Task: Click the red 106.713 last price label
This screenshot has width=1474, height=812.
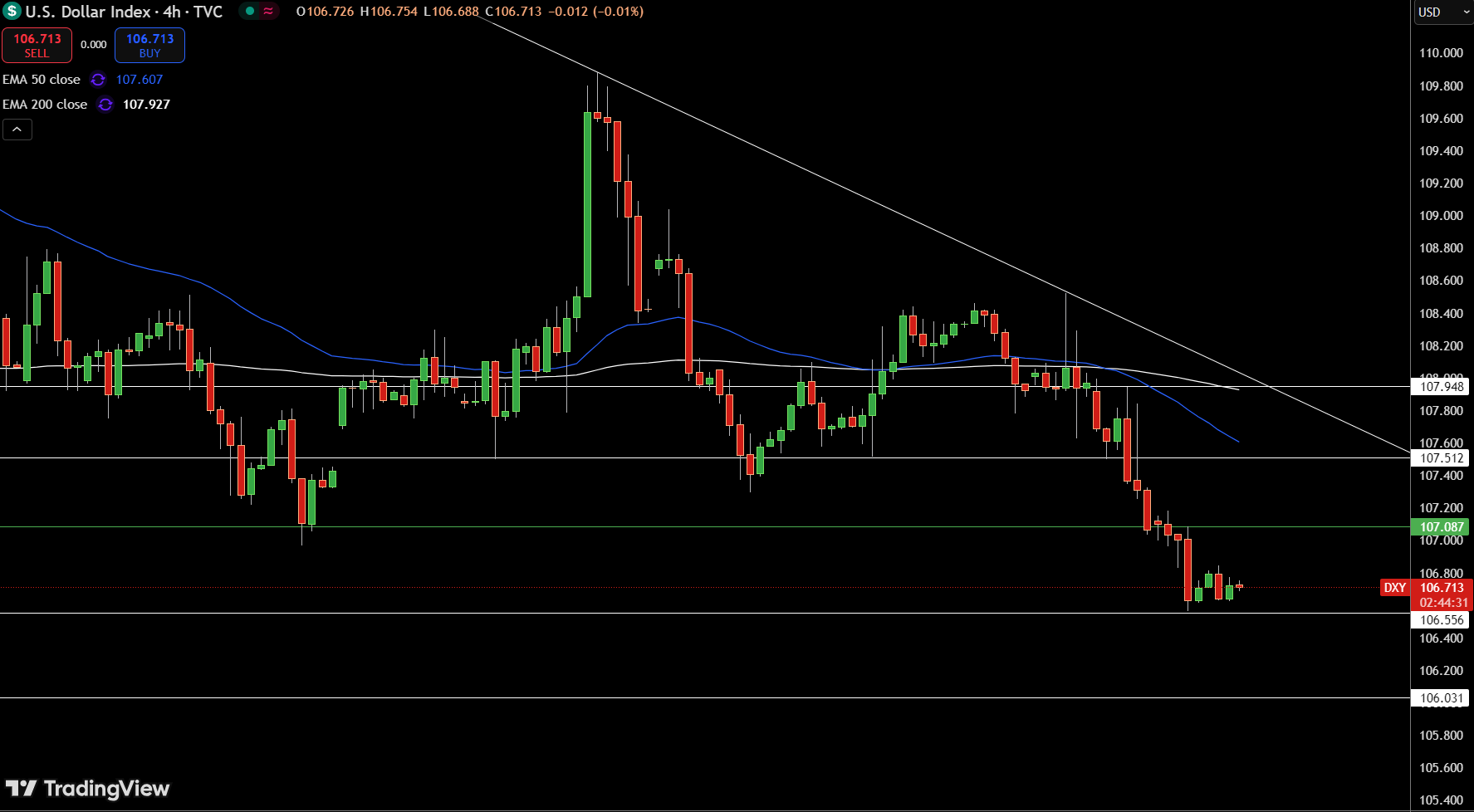Action: click(1442, 588)
